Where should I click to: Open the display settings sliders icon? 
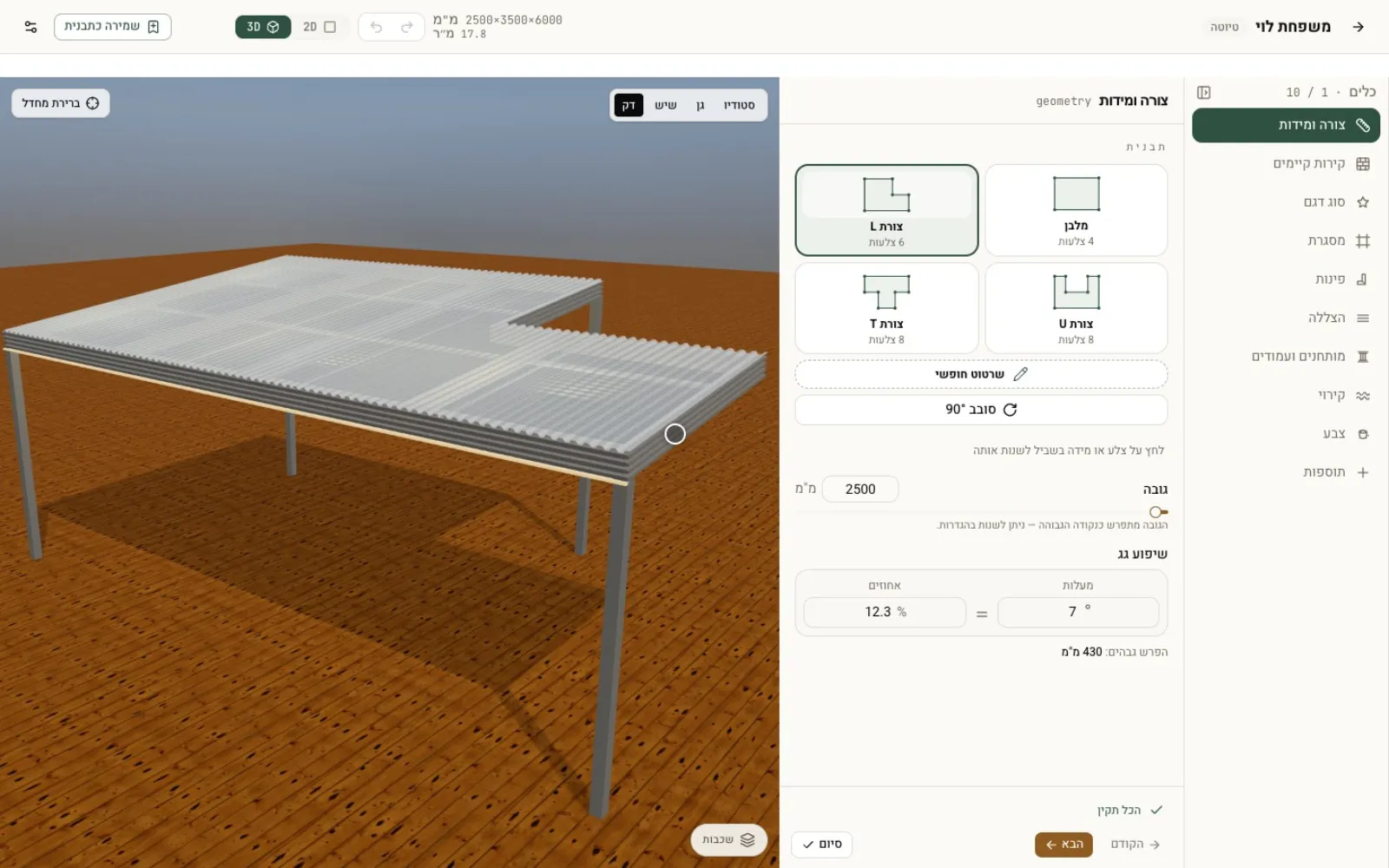point(31,27)
